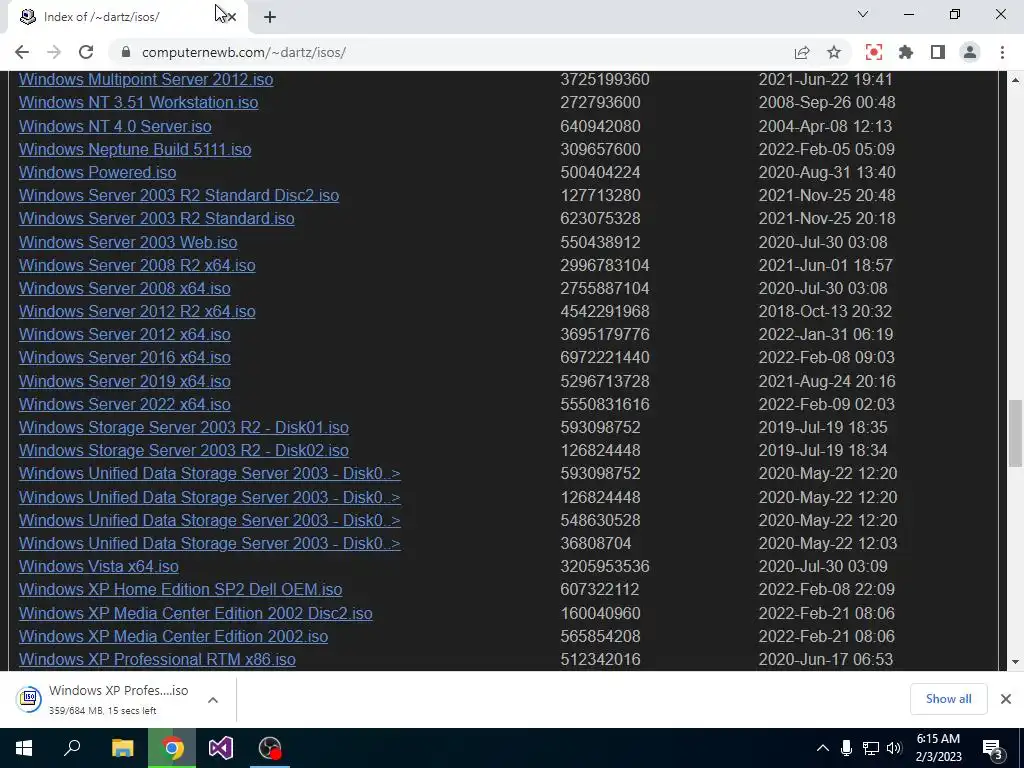Viewport: 1024px width, 768px height.
Task: Close the Index of /~dartz/isos/ tab
Action: [x=230, y=17]
